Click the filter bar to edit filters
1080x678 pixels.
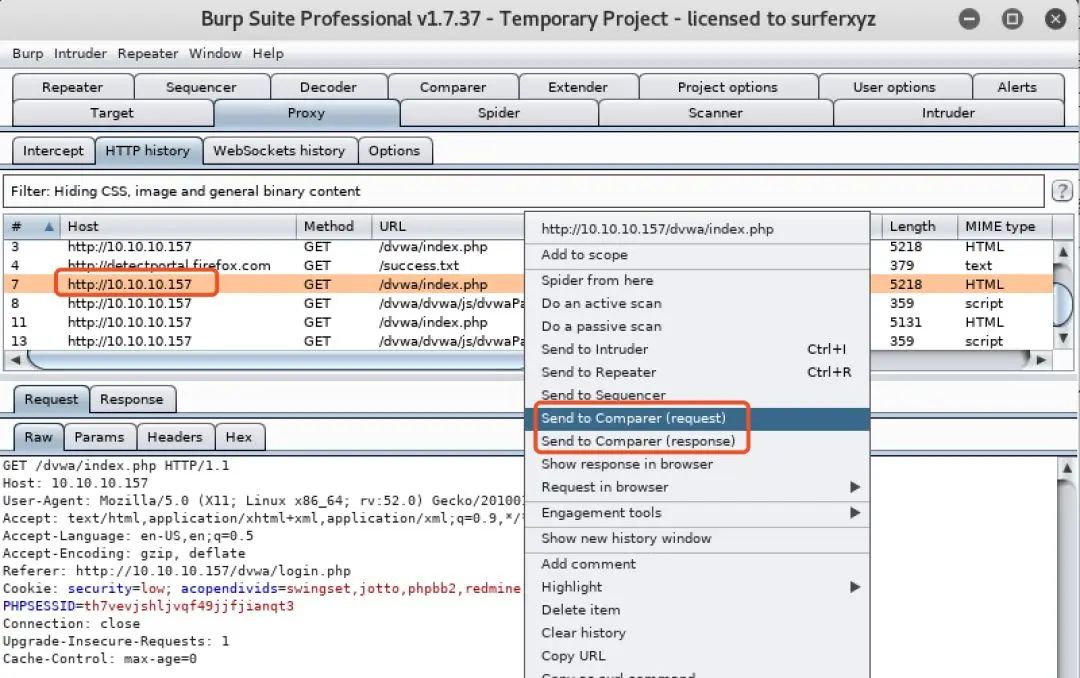(x=523, y=192)
